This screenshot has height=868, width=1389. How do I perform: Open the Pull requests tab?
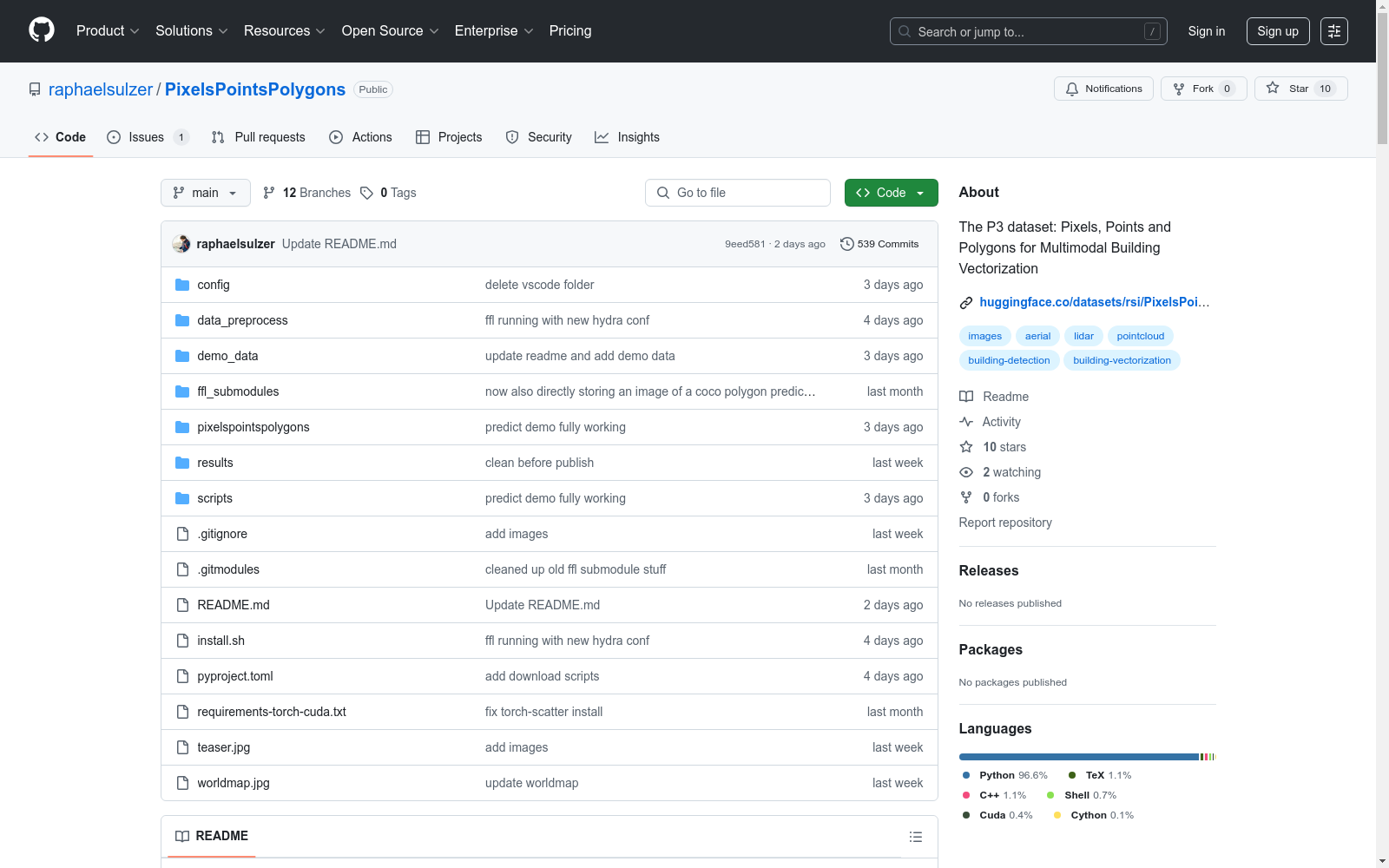pyautogui.click(x=259, y=137)
